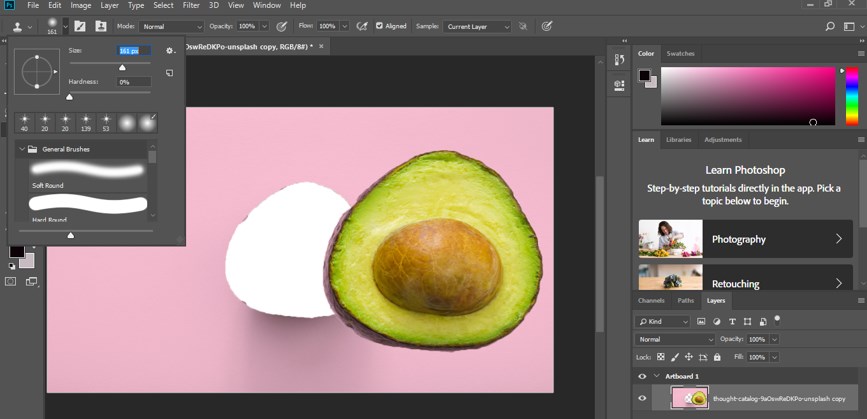Click the brush Size input field
This screenshot has width=867, height=419.
pos(133,51)
